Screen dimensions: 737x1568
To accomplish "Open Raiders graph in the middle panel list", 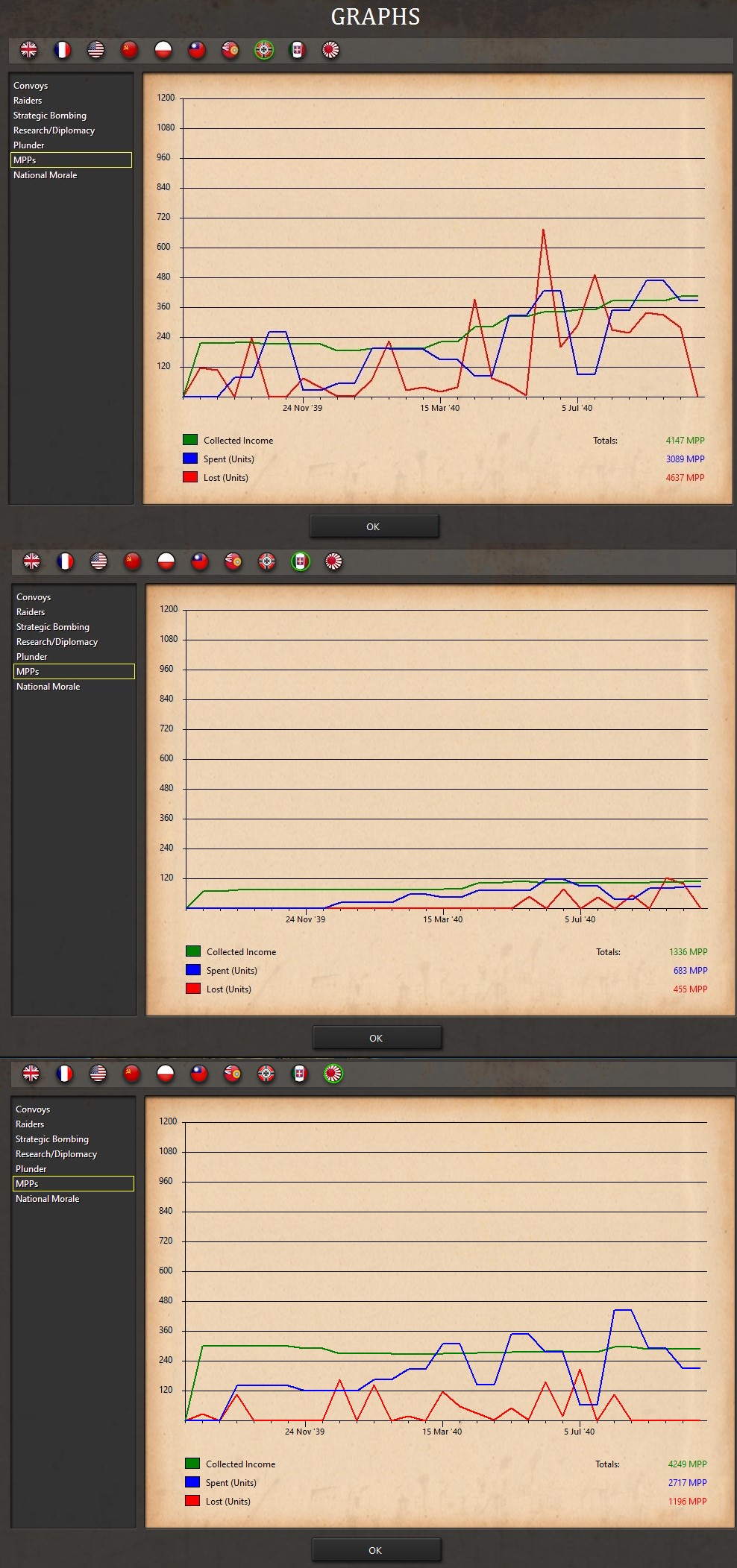I will pos(31,612).
